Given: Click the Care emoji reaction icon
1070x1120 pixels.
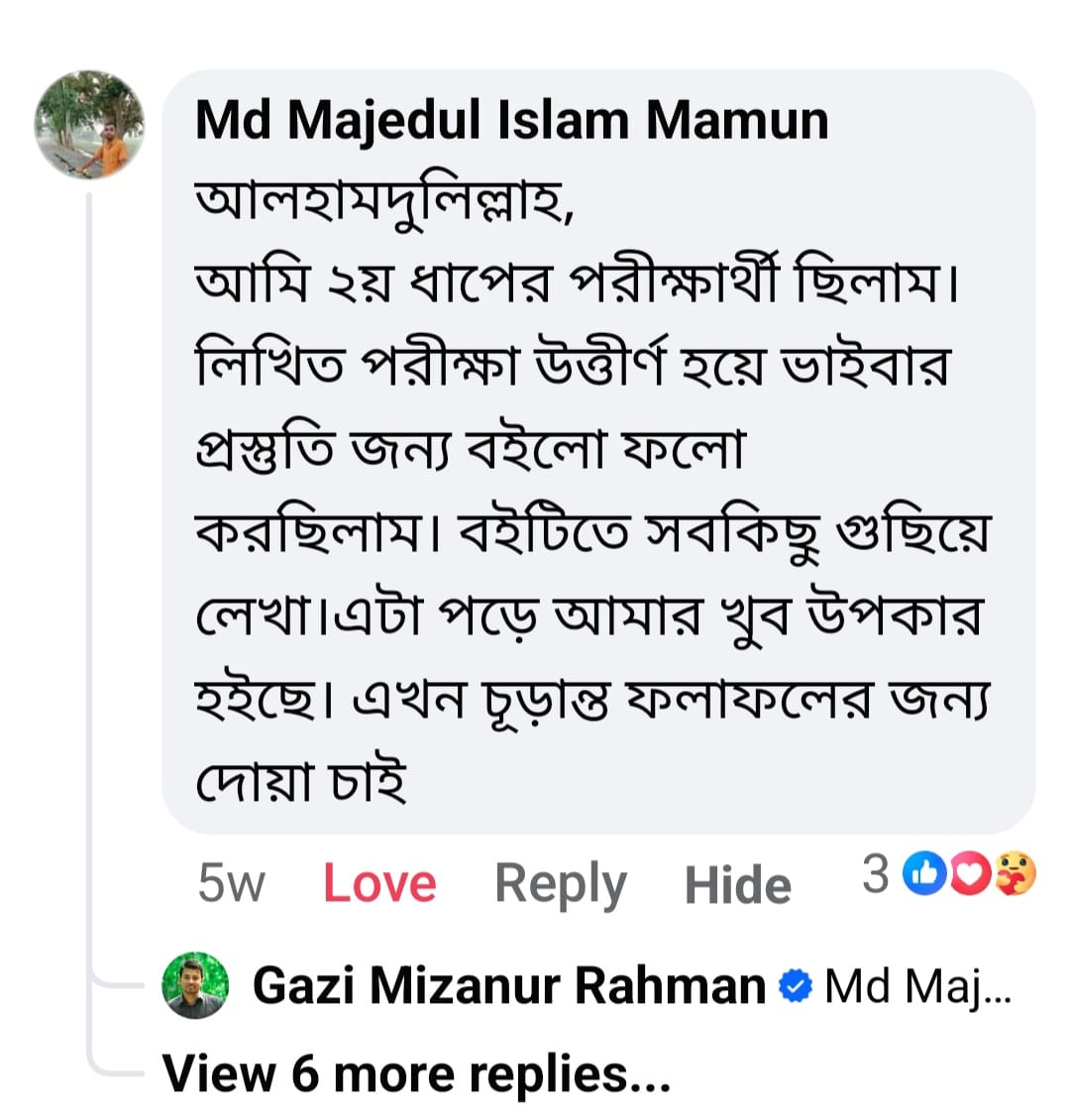Looking at the screenshot, I should click(x=1014, y=874).
